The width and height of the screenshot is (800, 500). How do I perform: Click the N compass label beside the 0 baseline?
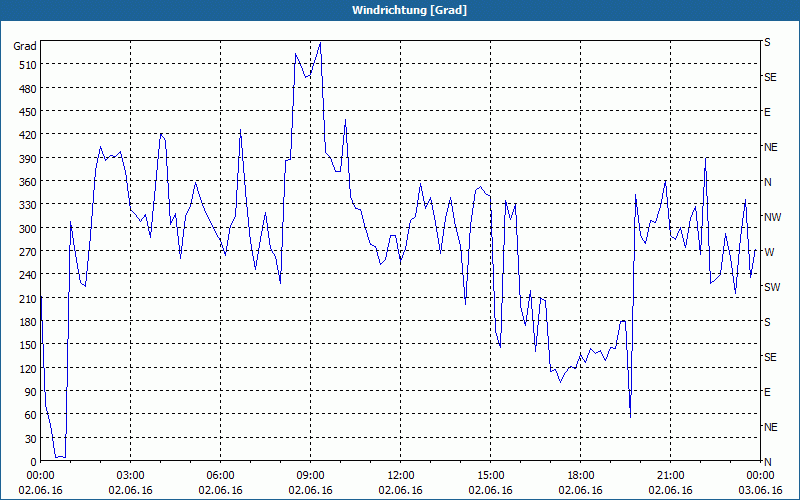coord(768,462)
